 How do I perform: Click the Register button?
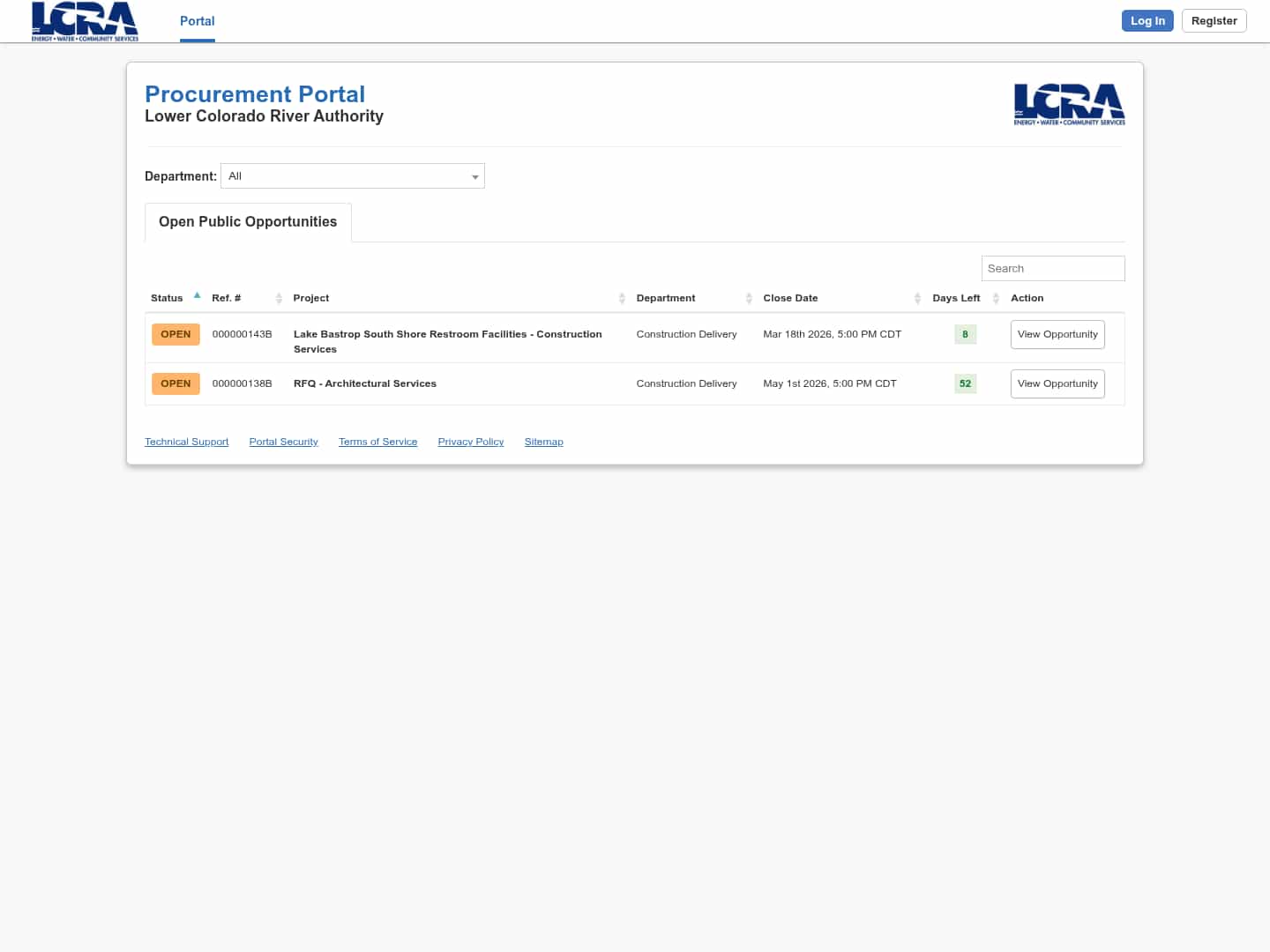tap(1214, 20)
